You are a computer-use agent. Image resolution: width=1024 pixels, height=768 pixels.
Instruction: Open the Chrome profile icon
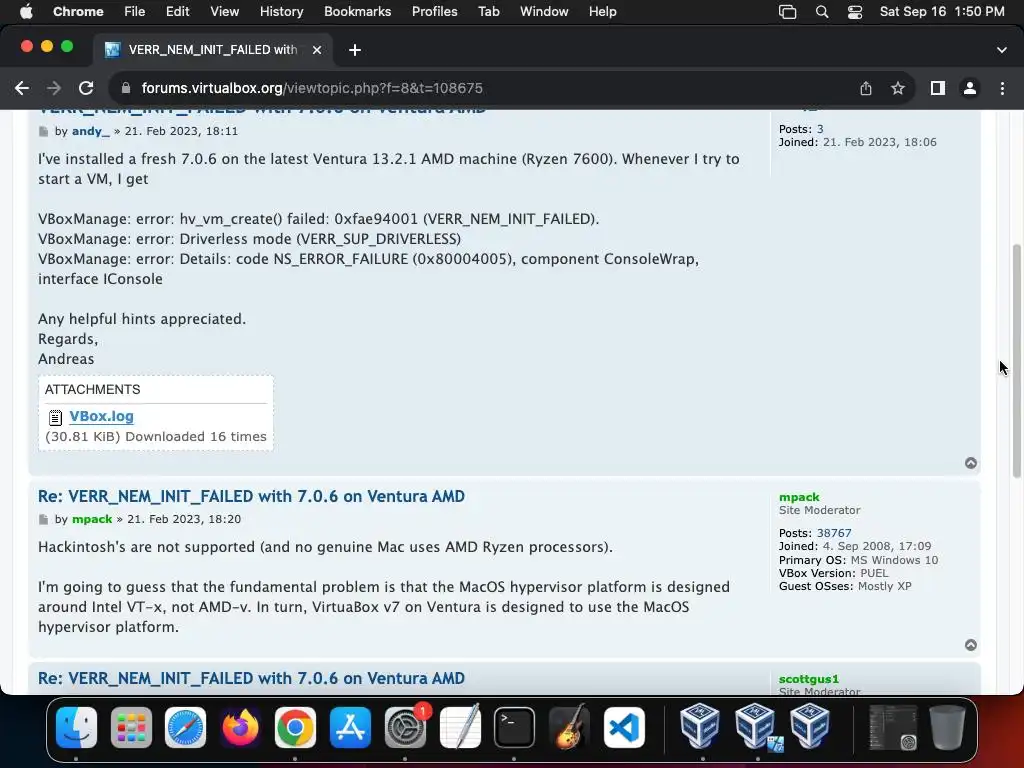pos(970,88)
